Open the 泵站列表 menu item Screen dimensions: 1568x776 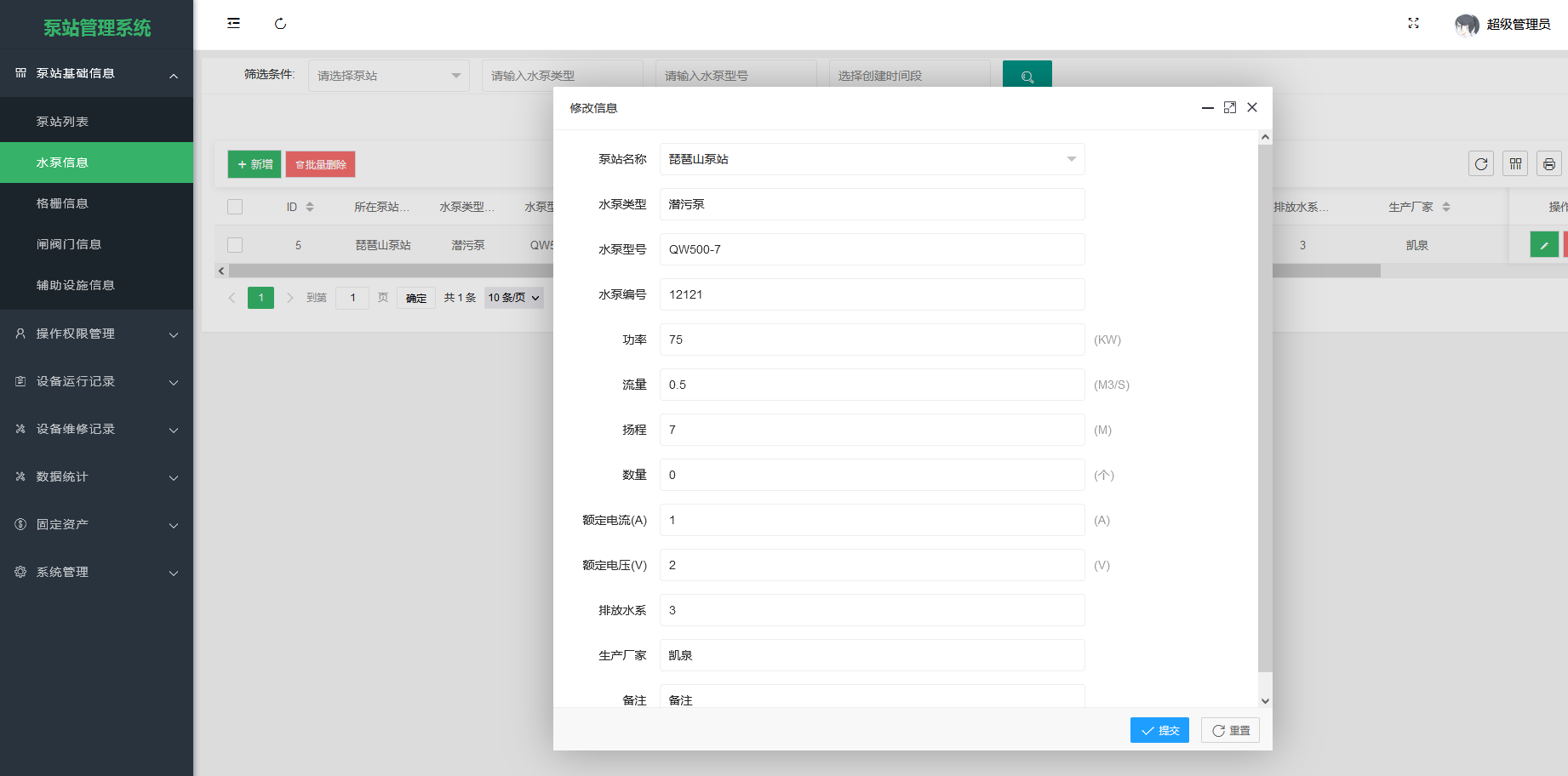point(97,122)
